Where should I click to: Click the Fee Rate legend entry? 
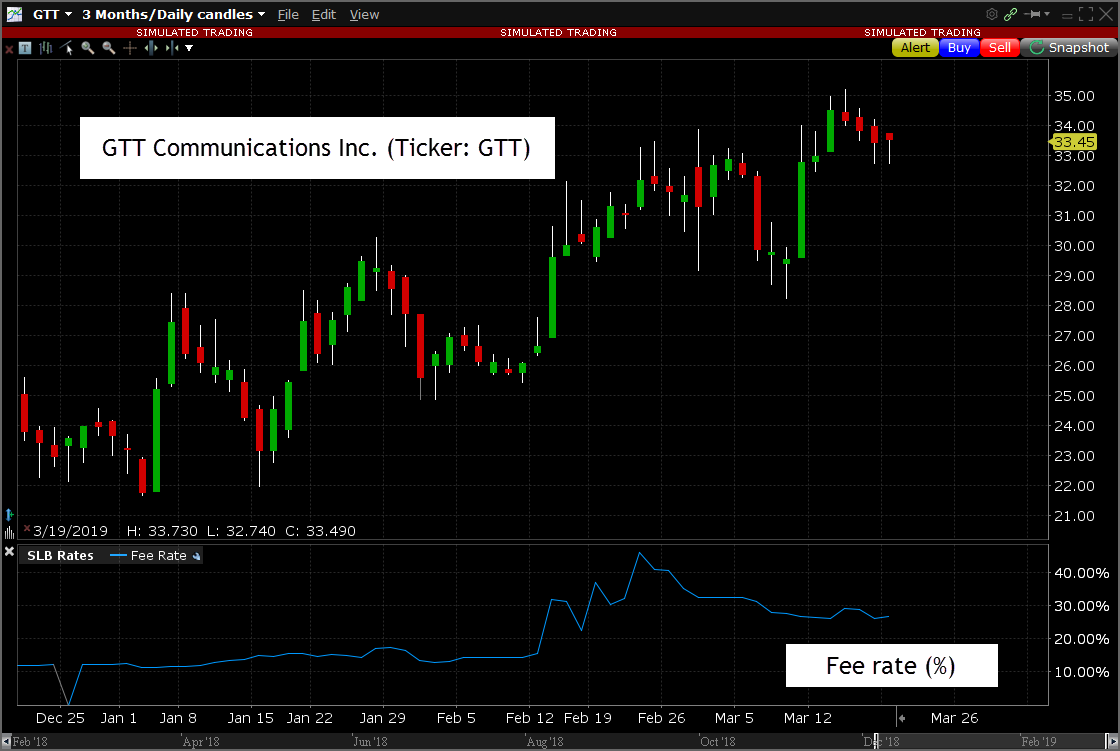149,555
